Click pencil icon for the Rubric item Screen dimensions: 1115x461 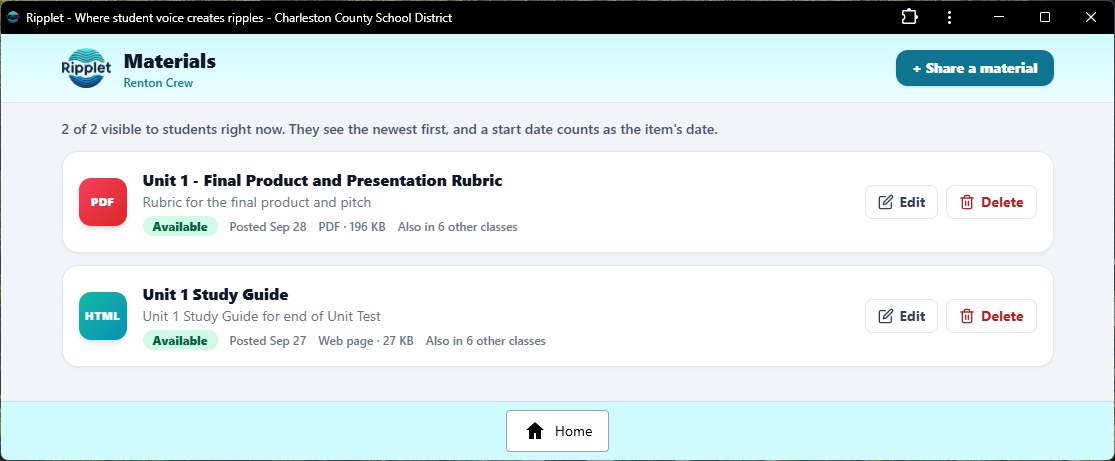885,202
